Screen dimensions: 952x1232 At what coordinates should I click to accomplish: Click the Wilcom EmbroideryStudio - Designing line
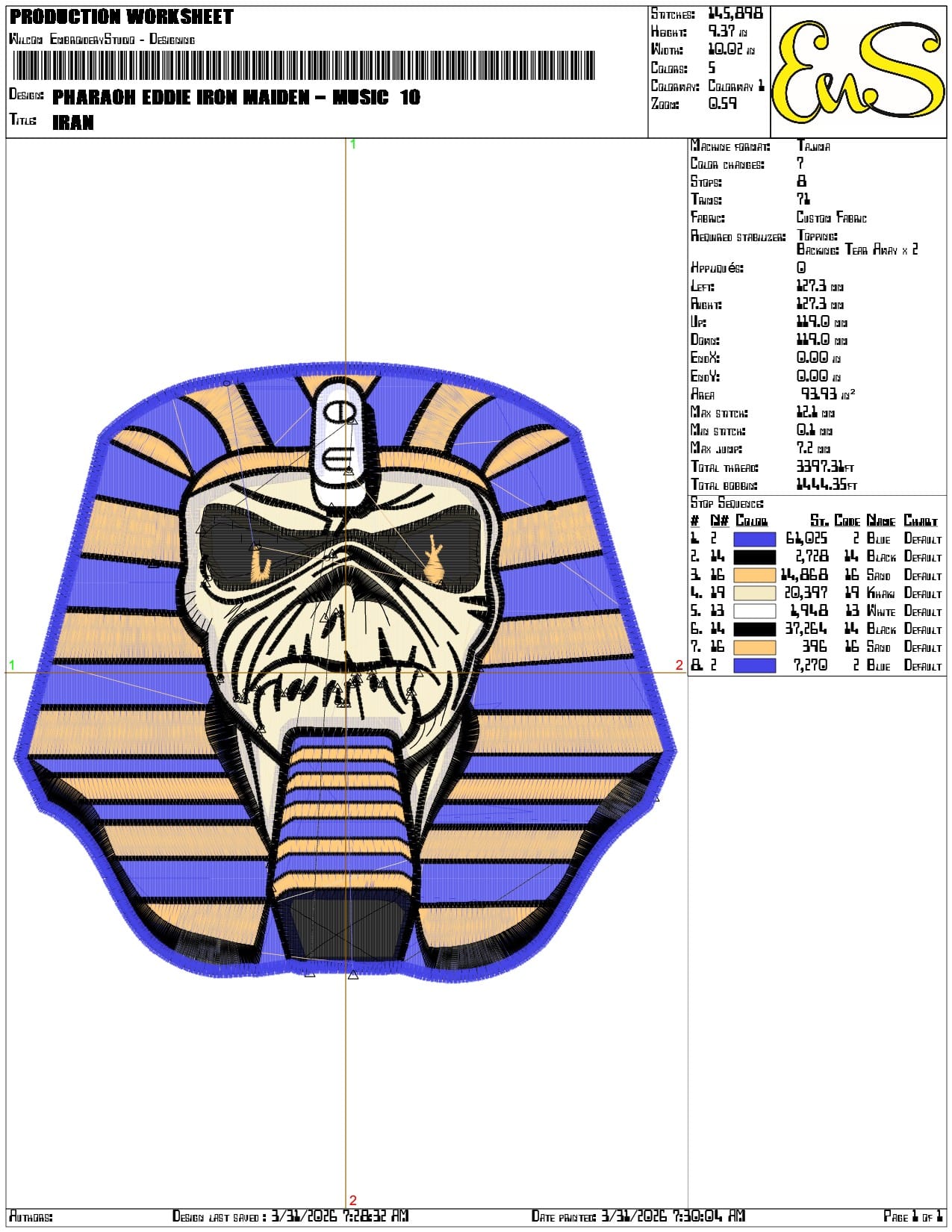click(x=102, y=39)
